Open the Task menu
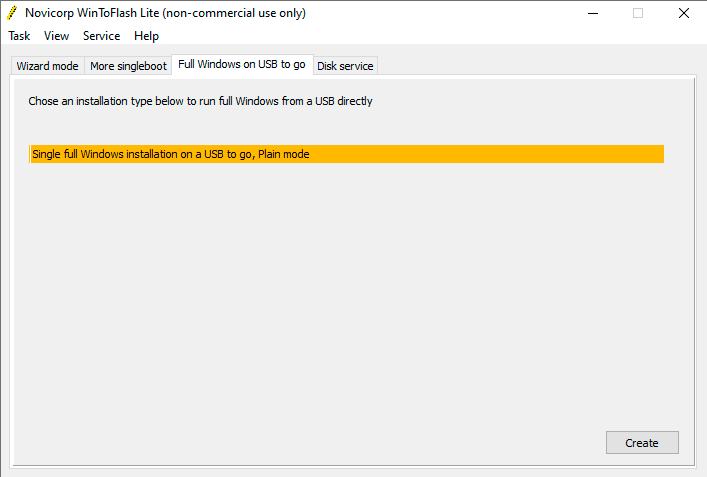707x477 pixels. click(x=19, y=36)
